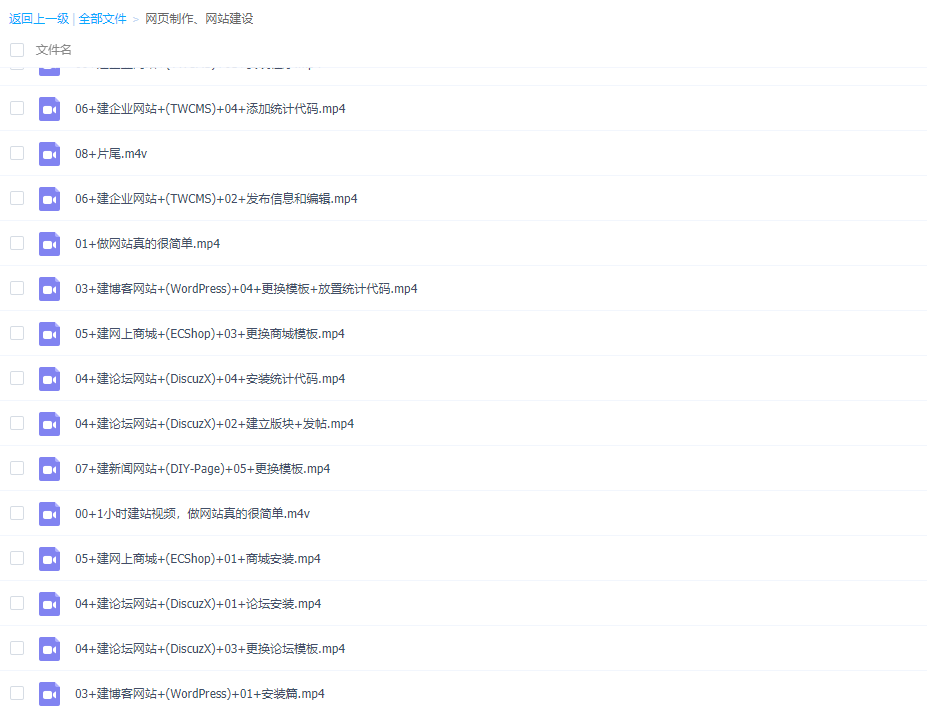Select the checkbox for 04+建论坛网站+(DiscuzX)+04+安装统计代码.mp4
The height and width of the screenshot is (713, 927).
(x=16, y=378)
